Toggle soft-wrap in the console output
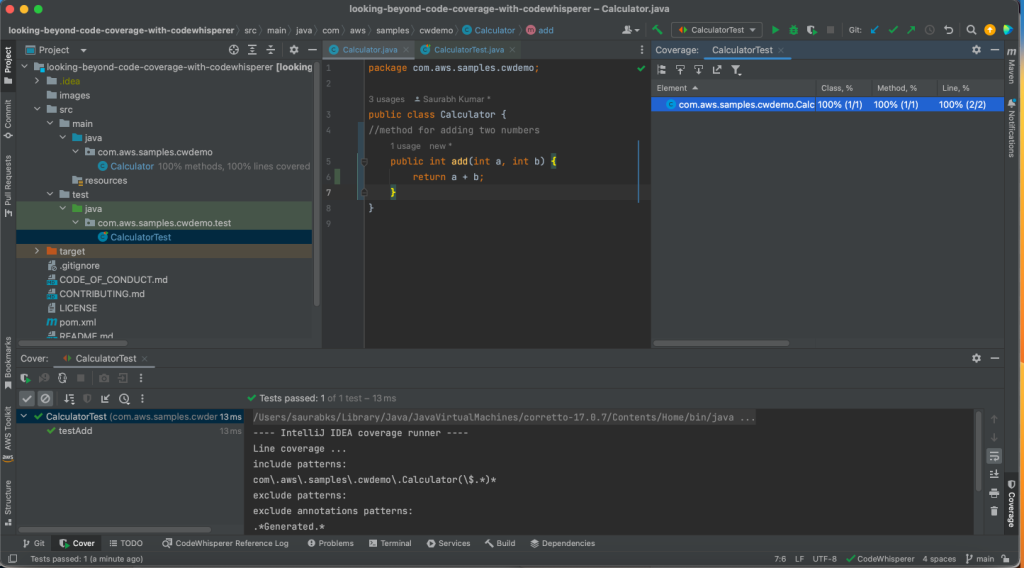The image size is (1024, 568). pyautogui.click(x=994, y=456)
